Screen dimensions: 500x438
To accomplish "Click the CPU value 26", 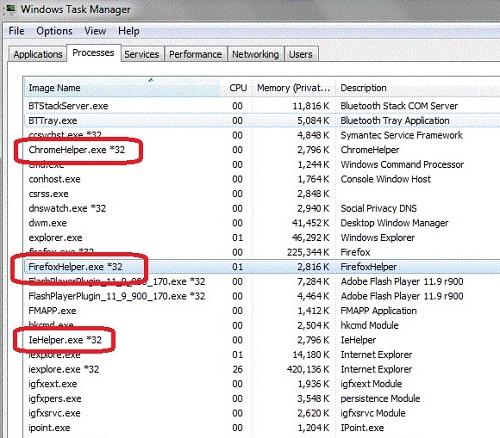I will coord(237,369).
